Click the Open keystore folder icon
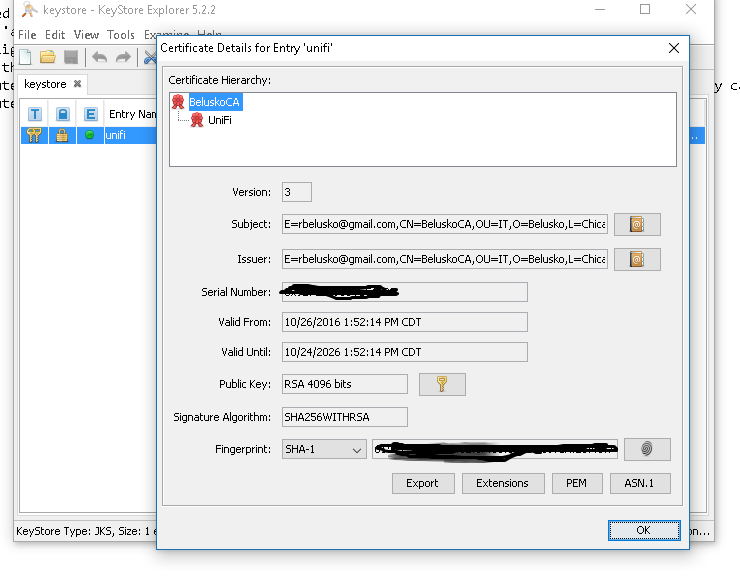740x580 pixels. coord(47,57)
